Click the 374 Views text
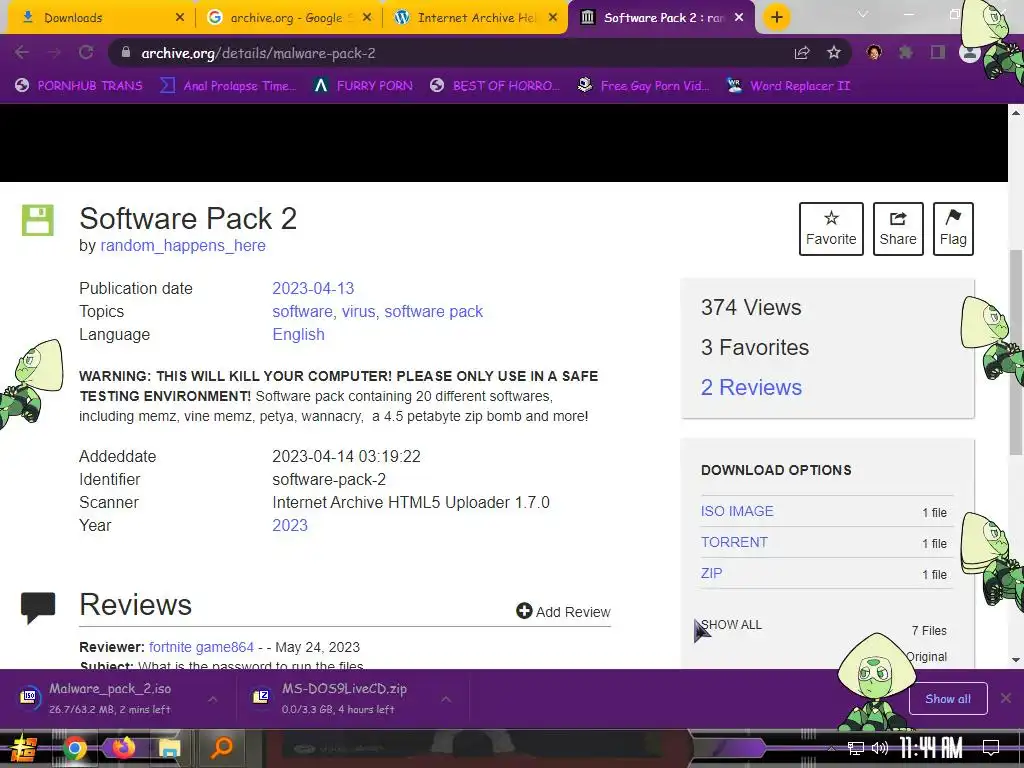 pos(751,308)
